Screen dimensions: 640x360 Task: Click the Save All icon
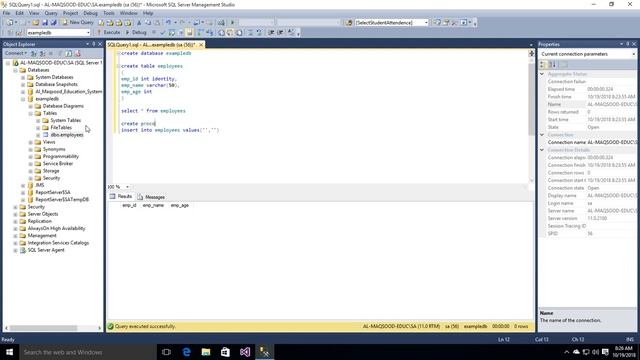[x=53, y=22]
